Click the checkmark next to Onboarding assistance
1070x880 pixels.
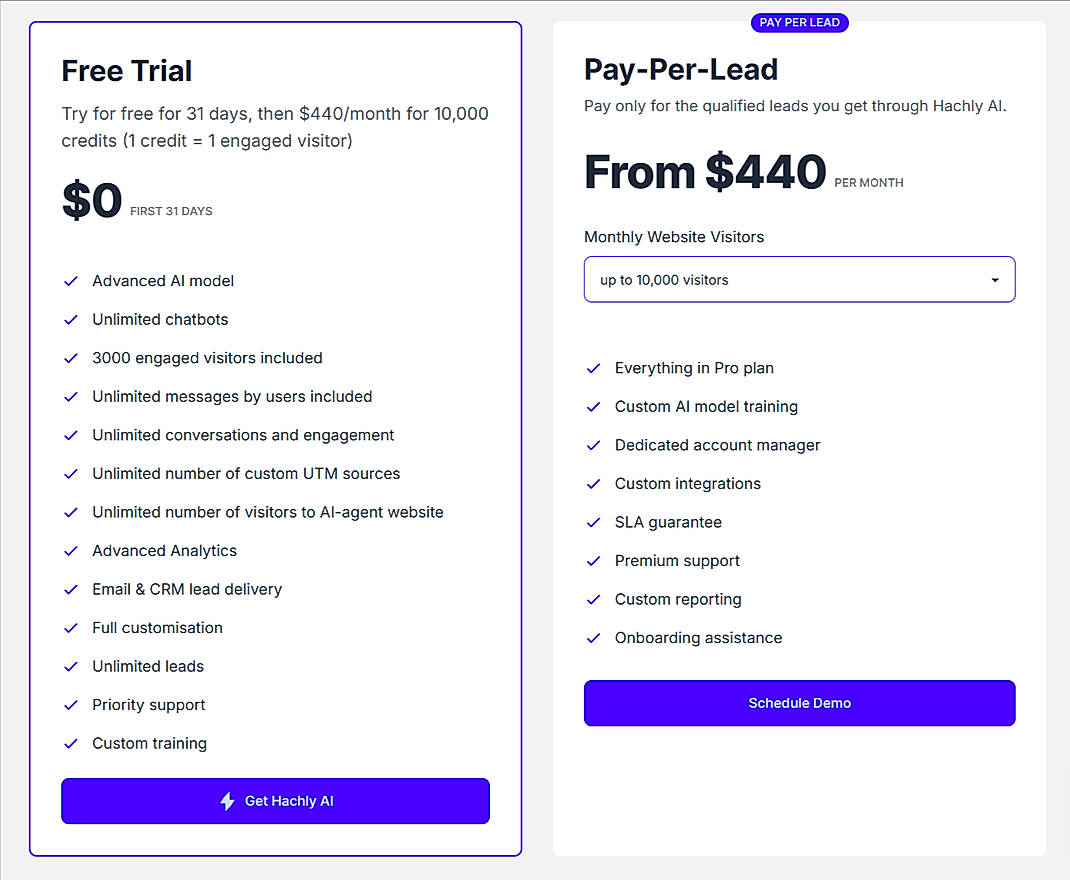coord(594,637)
